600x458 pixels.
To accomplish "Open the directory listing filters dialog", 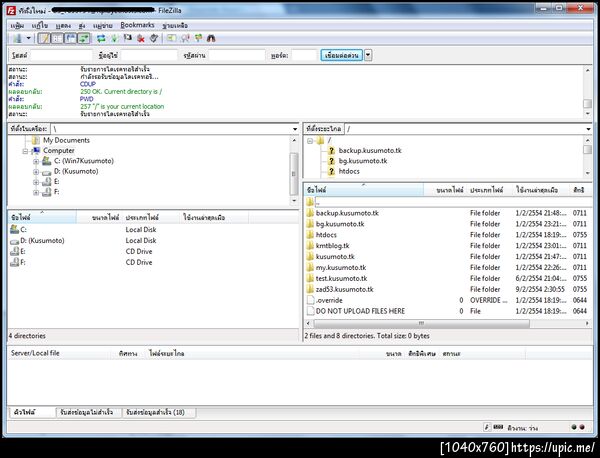I will coord(171,38).
